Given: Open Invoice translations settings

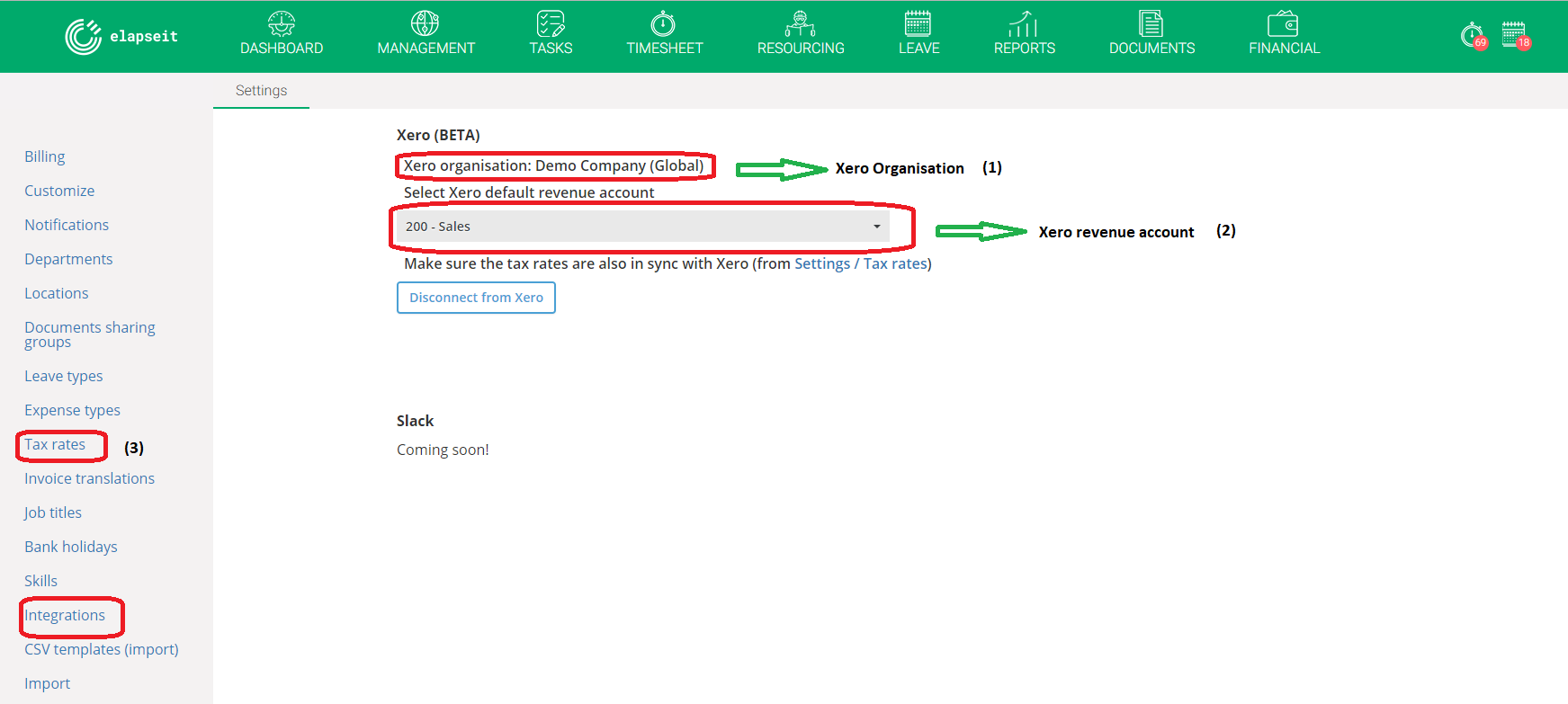Looking at the screenshot, I should (x=89, y=478).
